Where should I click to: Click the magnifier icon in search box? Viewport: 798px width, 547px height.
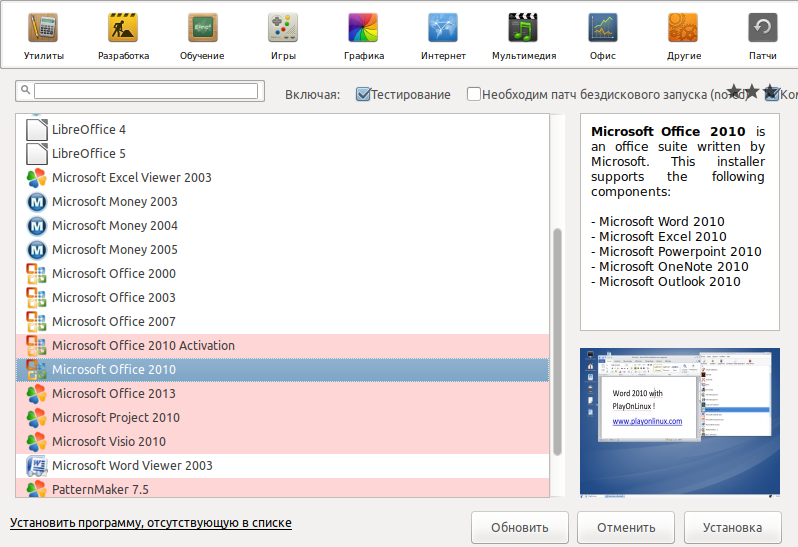(x=25, y=90)
